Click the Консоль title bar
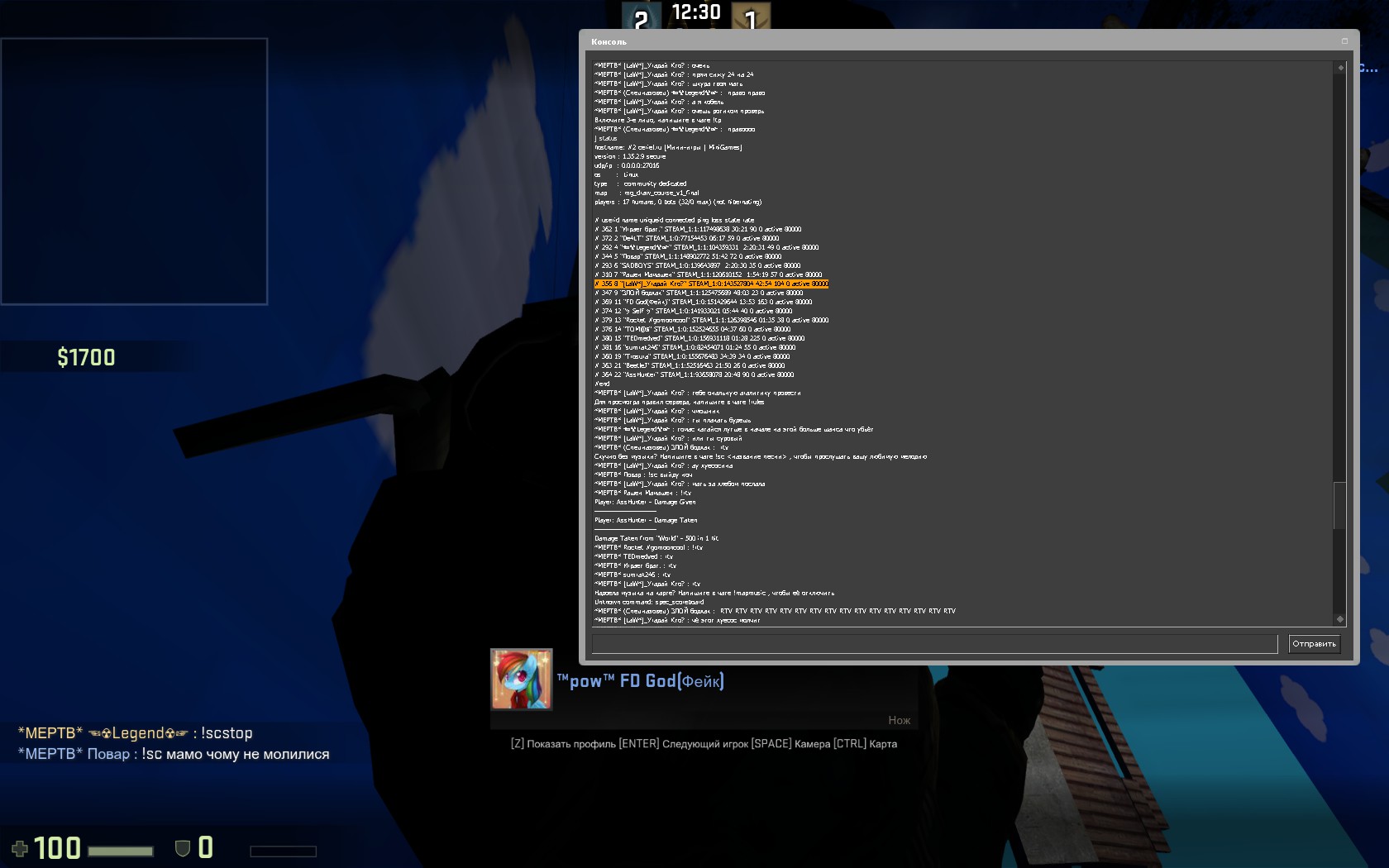The image size is (1389, 868). (x=909, y=41)
